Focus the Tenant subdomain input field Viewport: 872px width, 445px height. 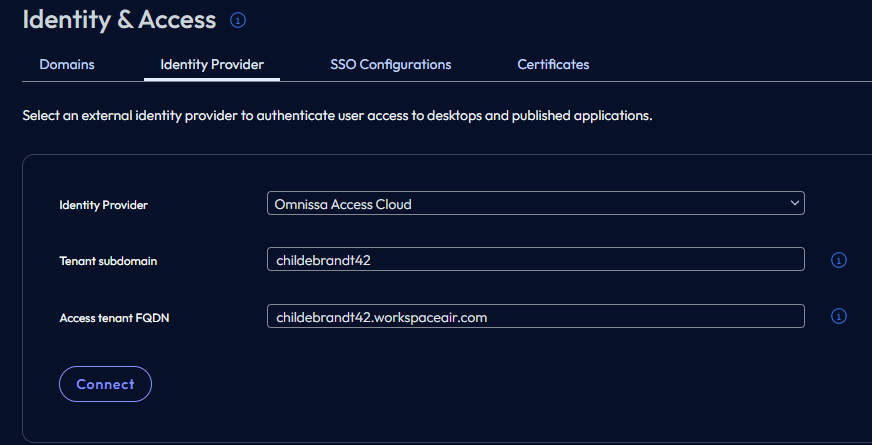535,260
